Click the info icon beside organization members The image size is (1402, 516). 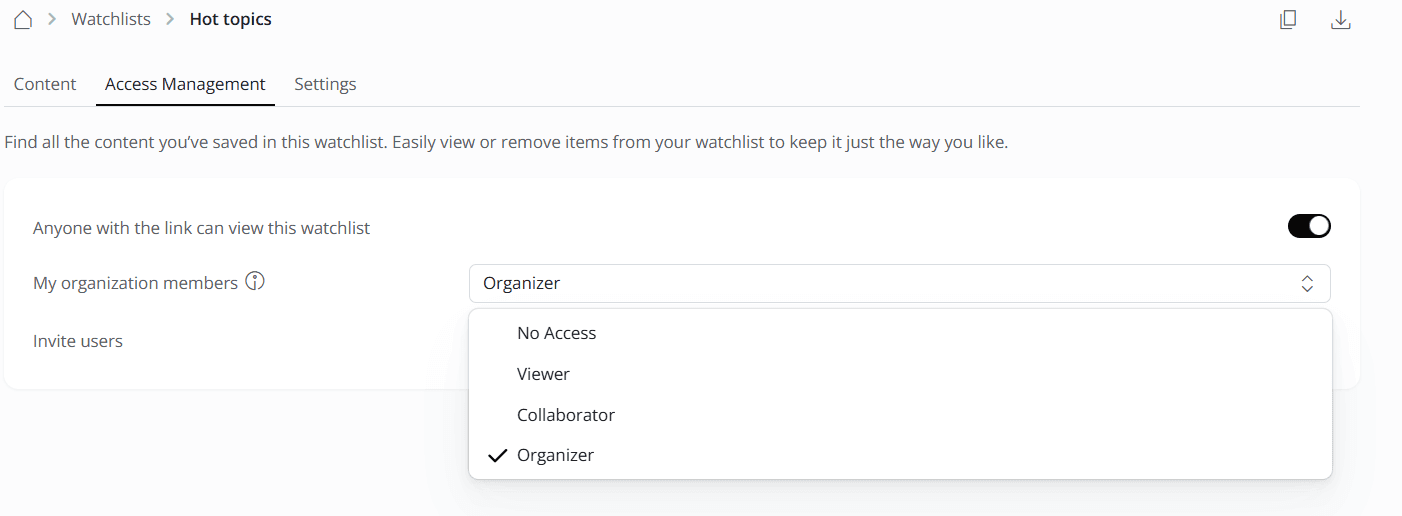[255, 282]
